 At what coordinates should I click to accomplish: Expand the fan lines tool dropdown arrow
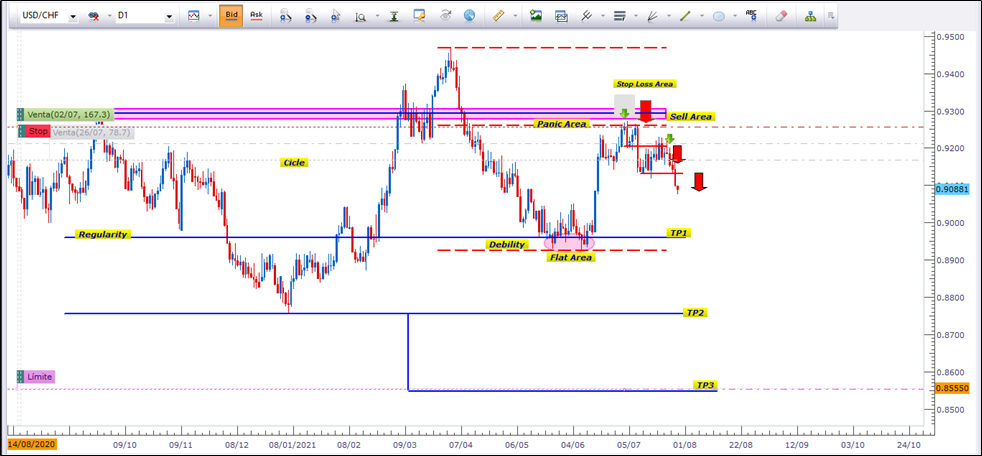(x=670, y=18)
